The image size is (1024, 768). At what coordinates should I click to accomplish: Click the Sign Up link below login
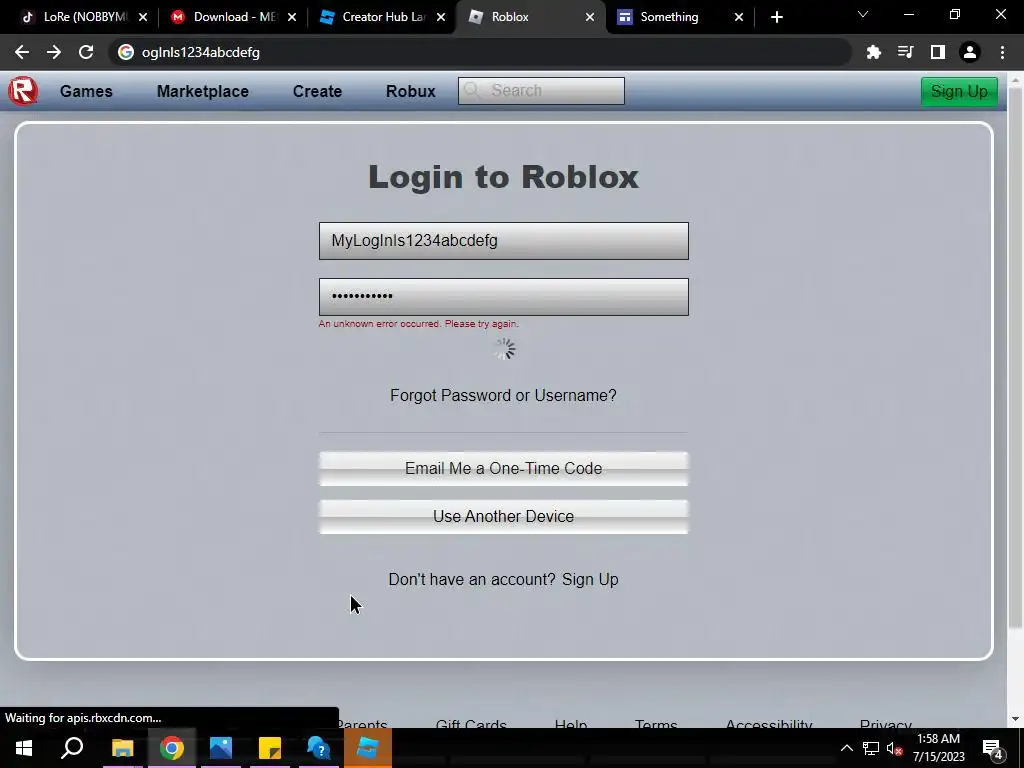tap(590, 580)
